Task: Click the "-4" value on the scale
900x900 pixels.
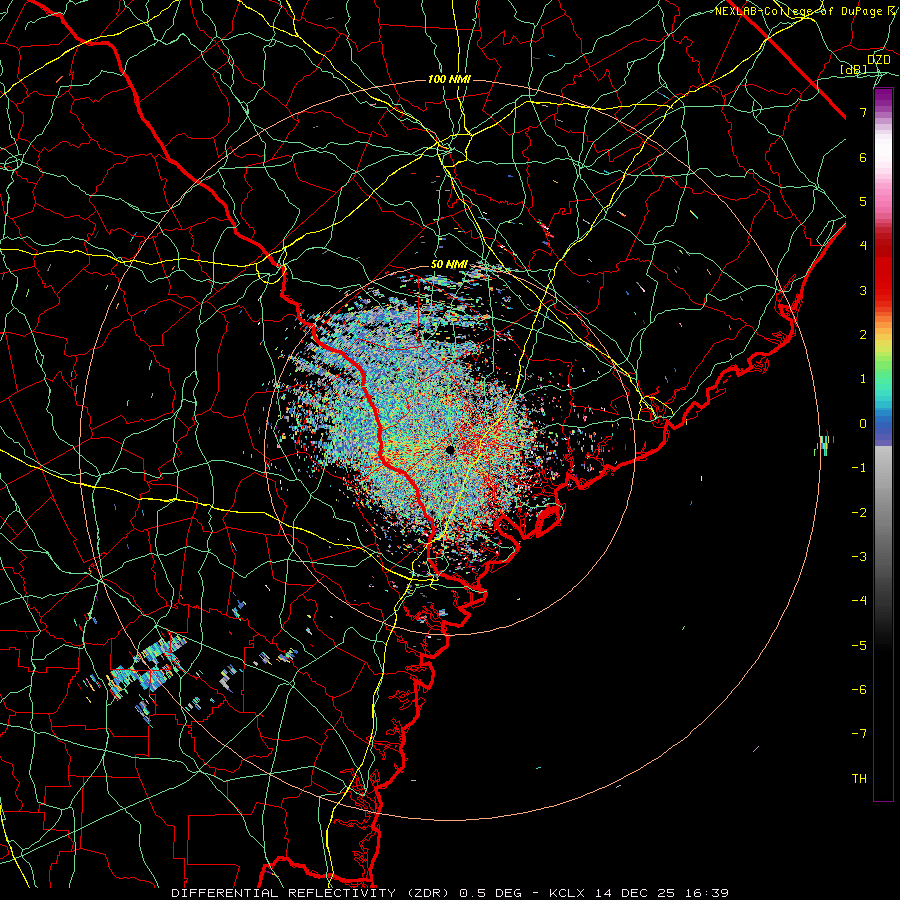Action: click(859, 601)
